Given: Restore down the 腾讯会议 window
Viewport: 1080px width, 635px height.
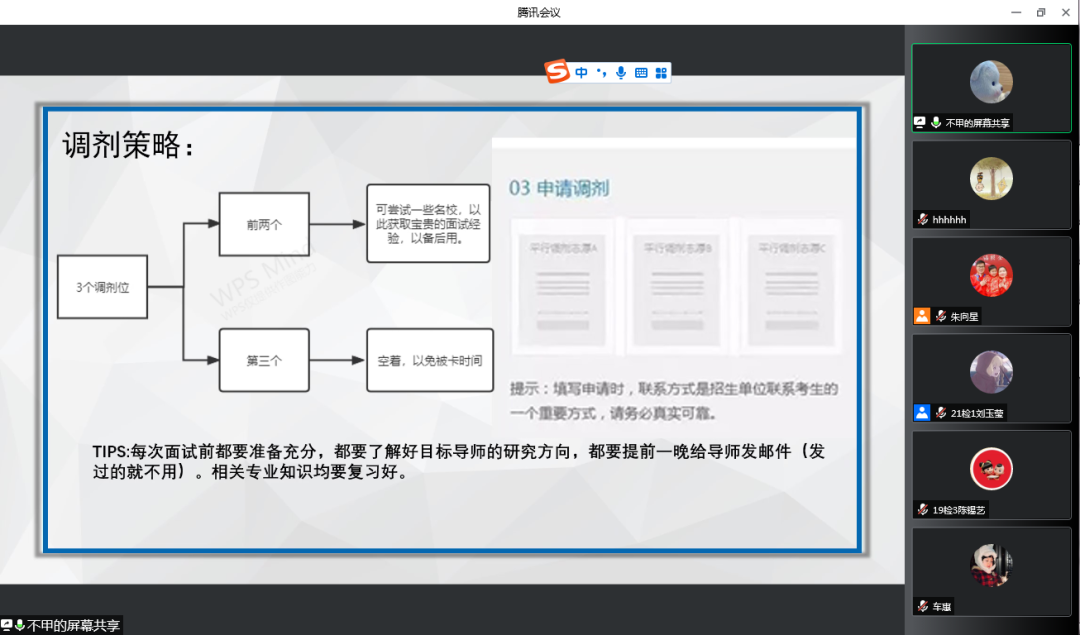Looking at the screenshot, I should click(1041, 12).
